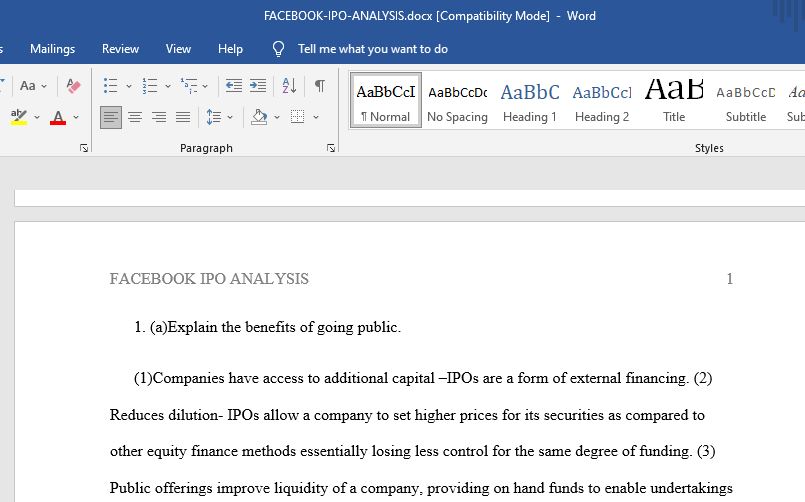Switch to the Review tab
Viewport: 805px width, 502px height.
(x=120, y=49)
